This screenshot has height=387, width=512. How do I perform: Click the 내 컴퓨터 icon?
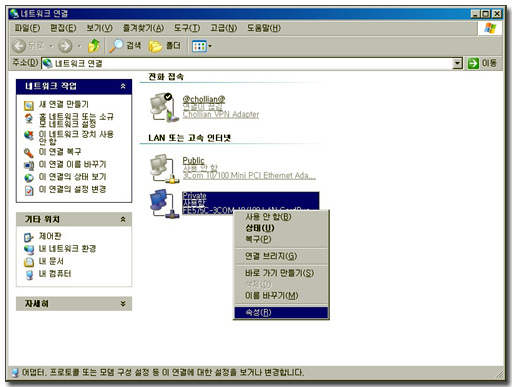coord(29,275)
